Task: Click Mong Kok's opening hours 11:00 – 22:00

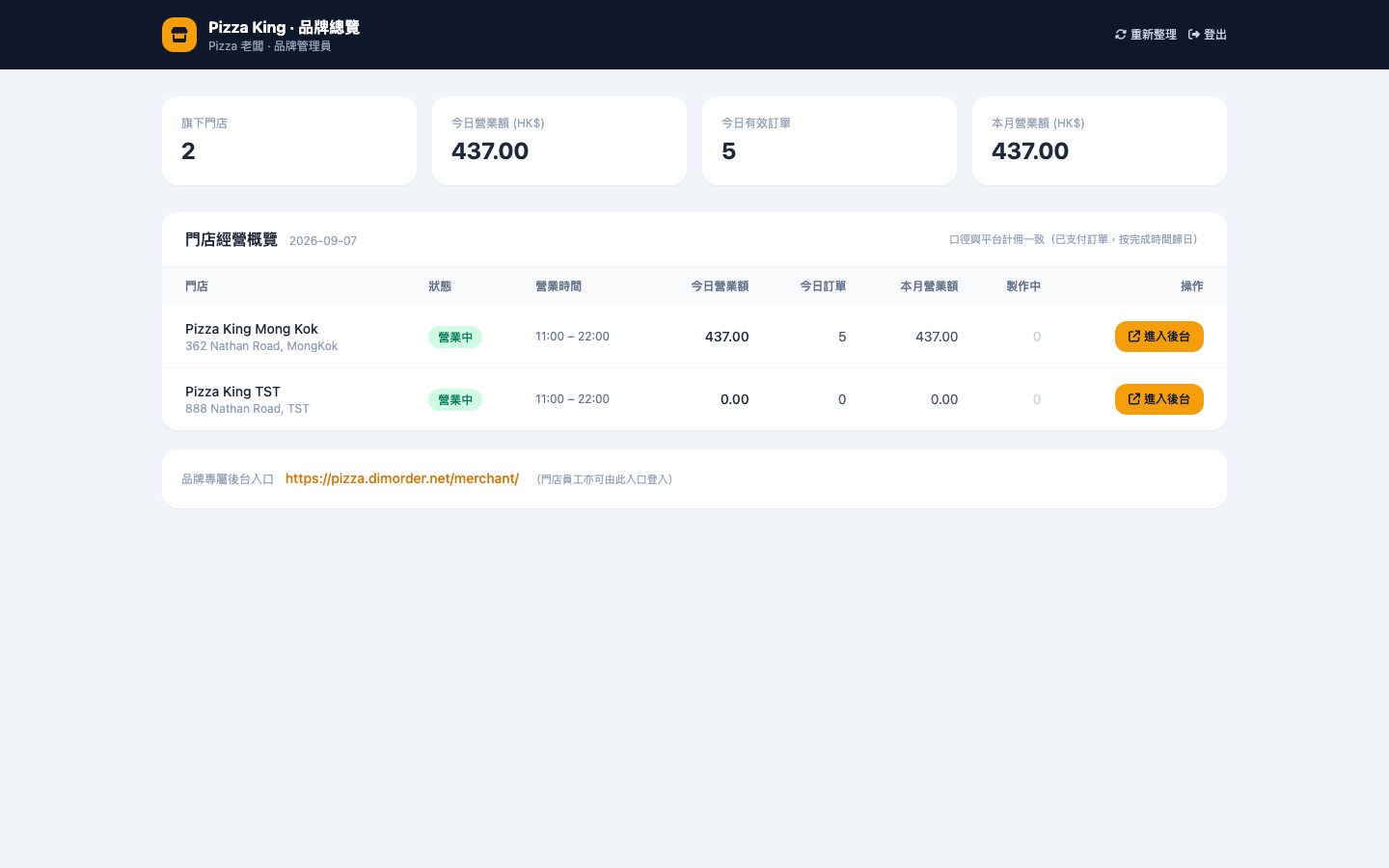Action: coord(573,337)
